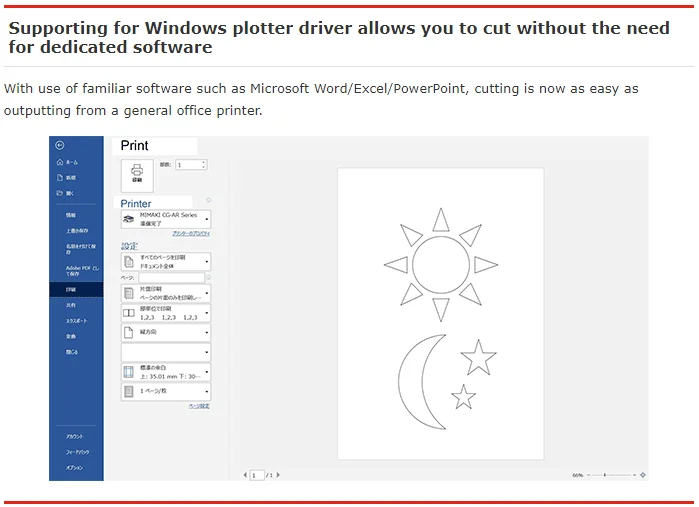Select the 新規 (New) sidebar item
This screenshot has width=699, height=507.
click(67, 177)
